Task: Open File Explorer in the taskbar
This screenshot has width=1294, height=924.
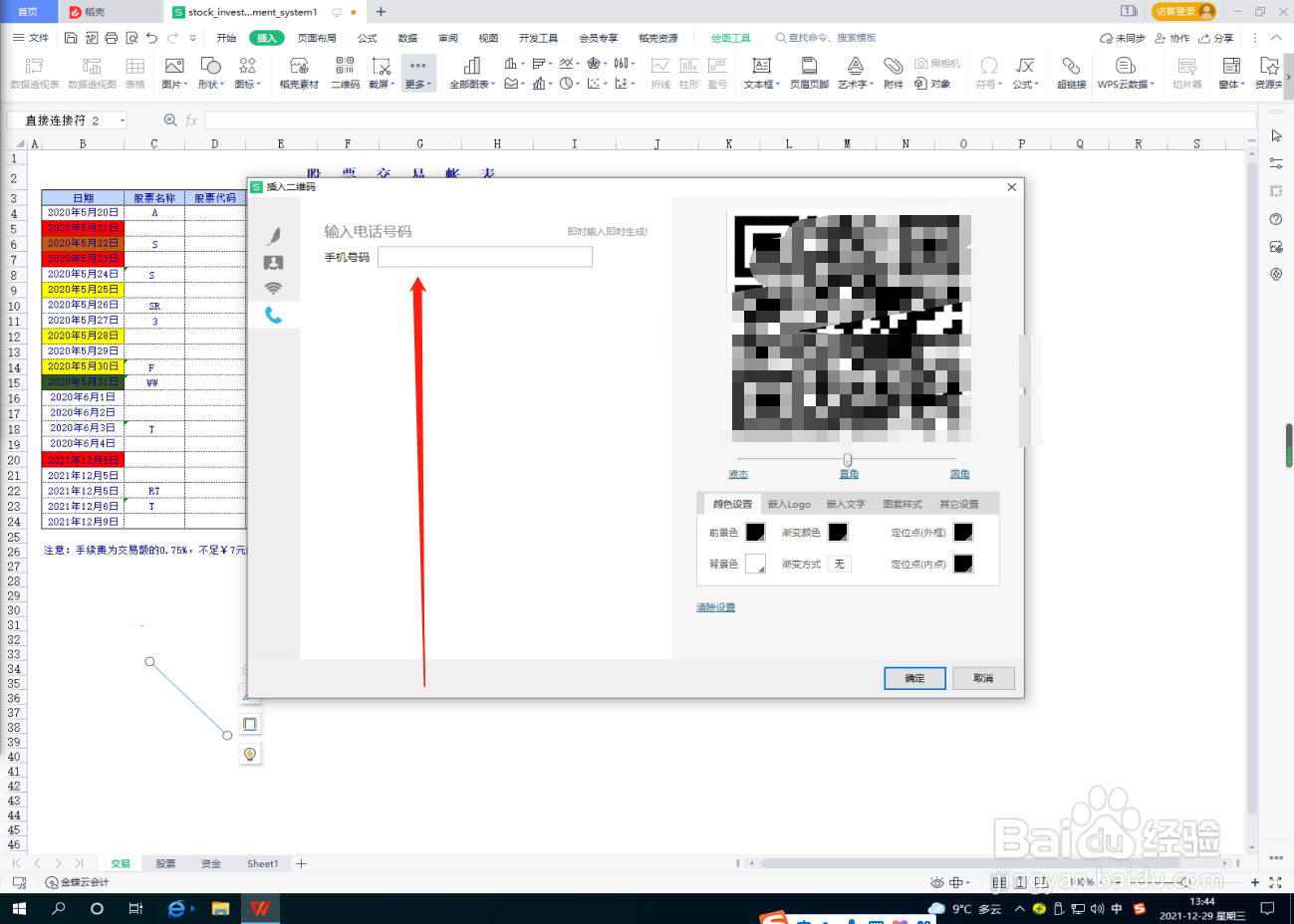Action: (220, 908)
